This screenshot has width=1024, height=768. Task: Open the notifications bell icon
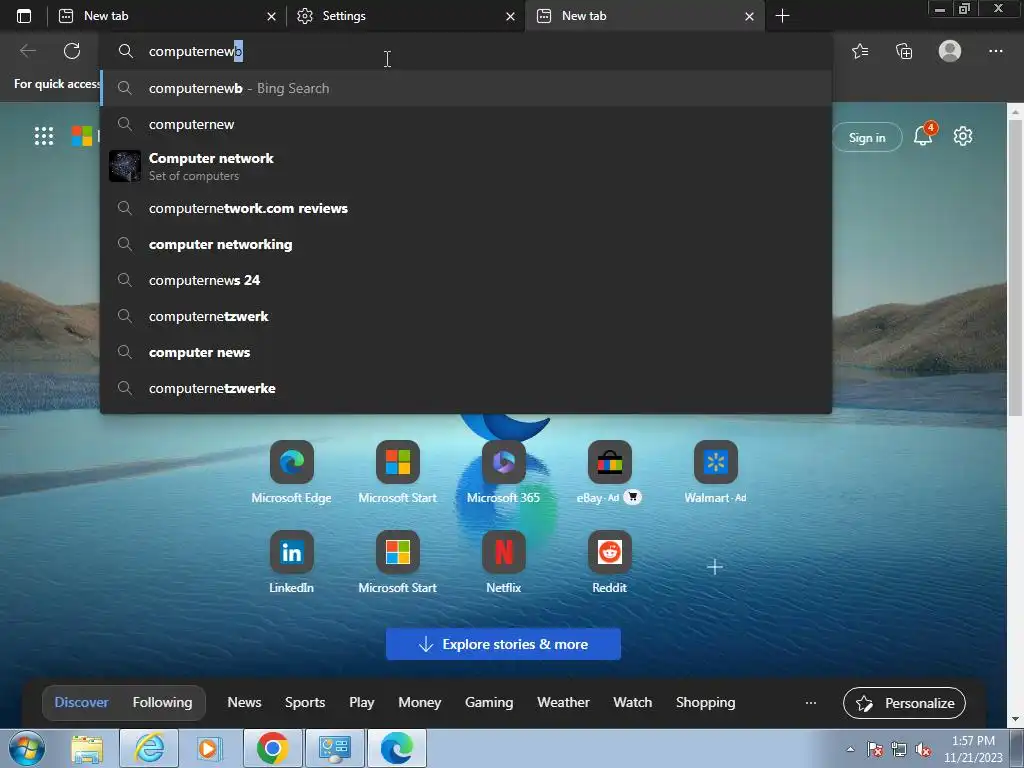click(x=923, y=136)
